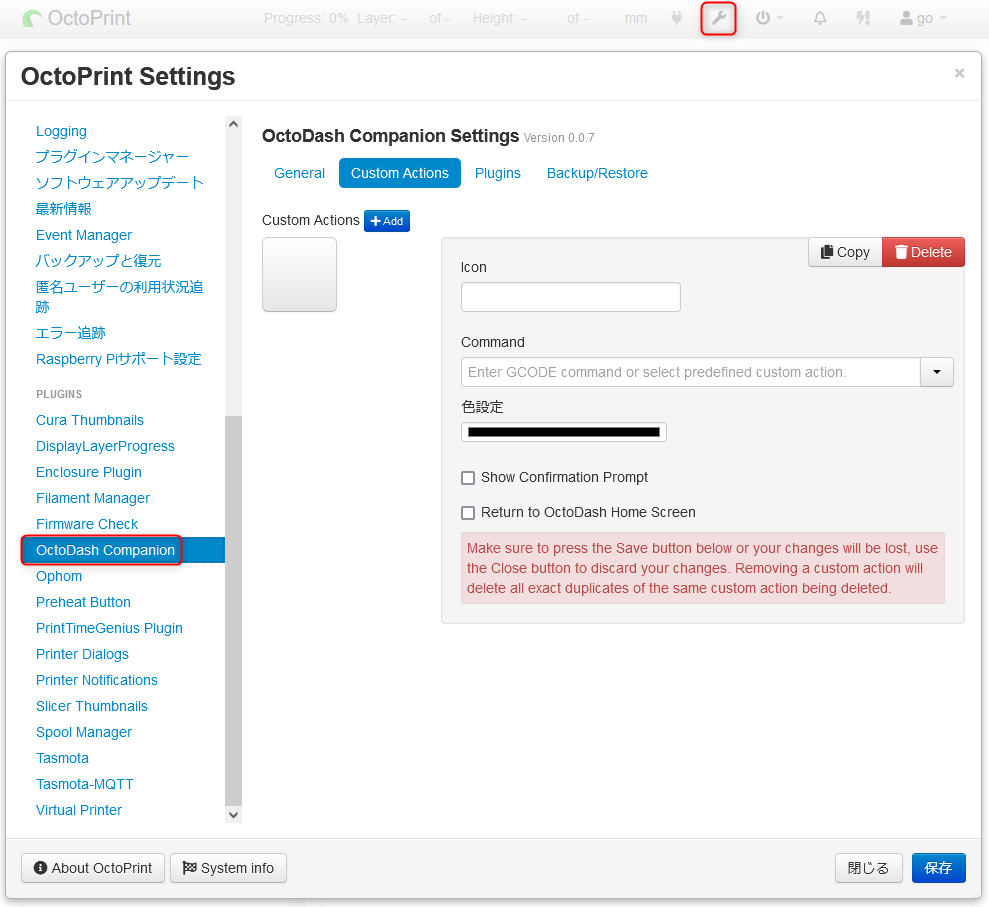The width and height of the screenshot is (989, 907).
Task: Open System info
Action: (228, 868)
